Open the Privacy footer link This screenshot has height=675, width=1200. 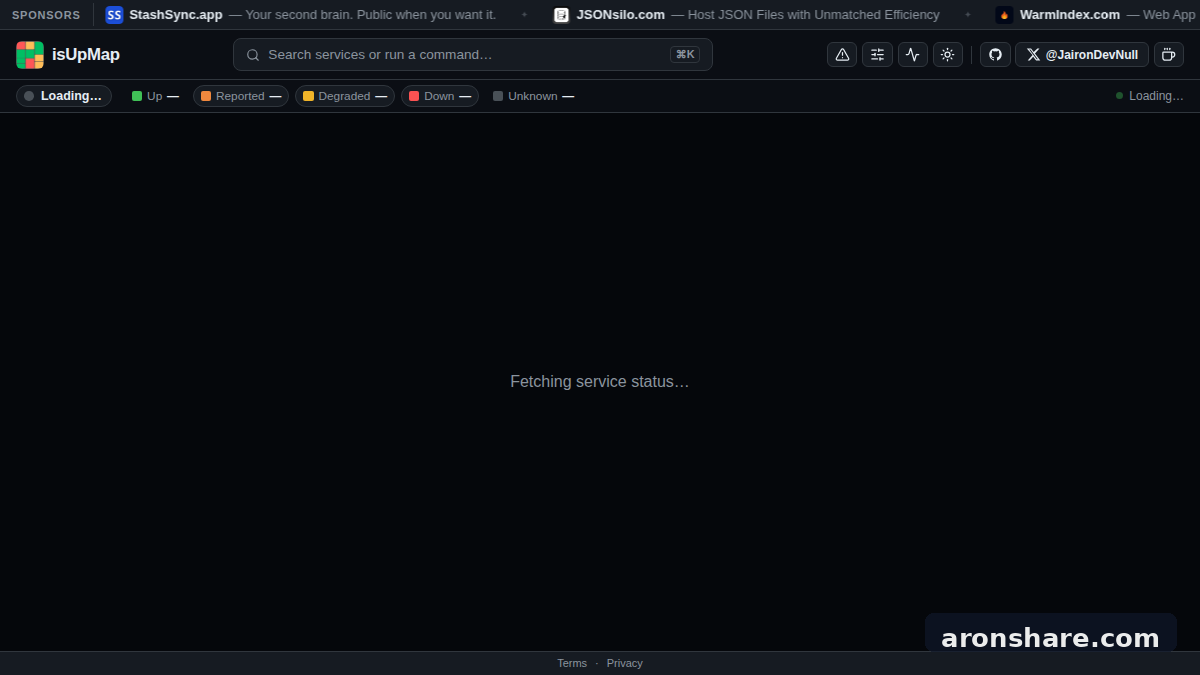coord(625,663)
